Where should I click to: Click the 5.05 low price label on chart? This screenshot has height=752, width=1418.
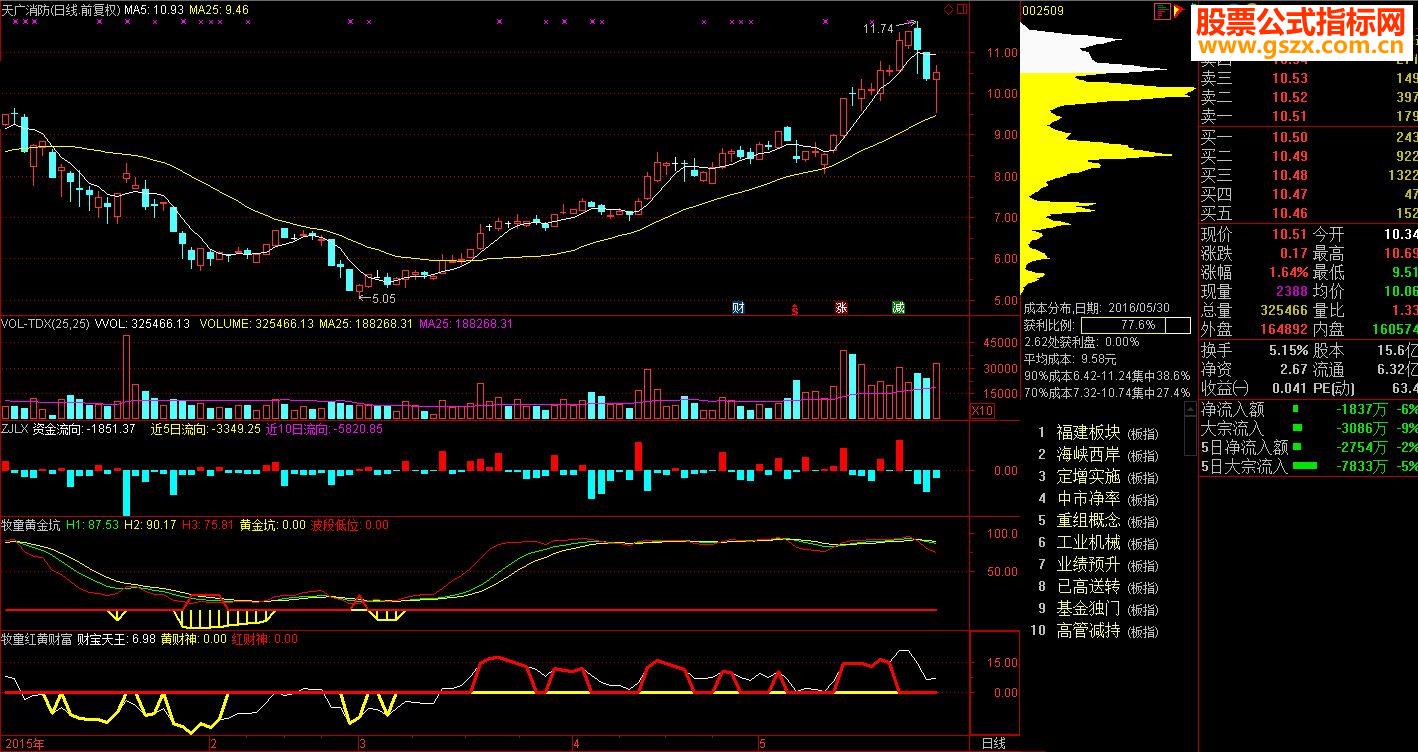point(382,298)
